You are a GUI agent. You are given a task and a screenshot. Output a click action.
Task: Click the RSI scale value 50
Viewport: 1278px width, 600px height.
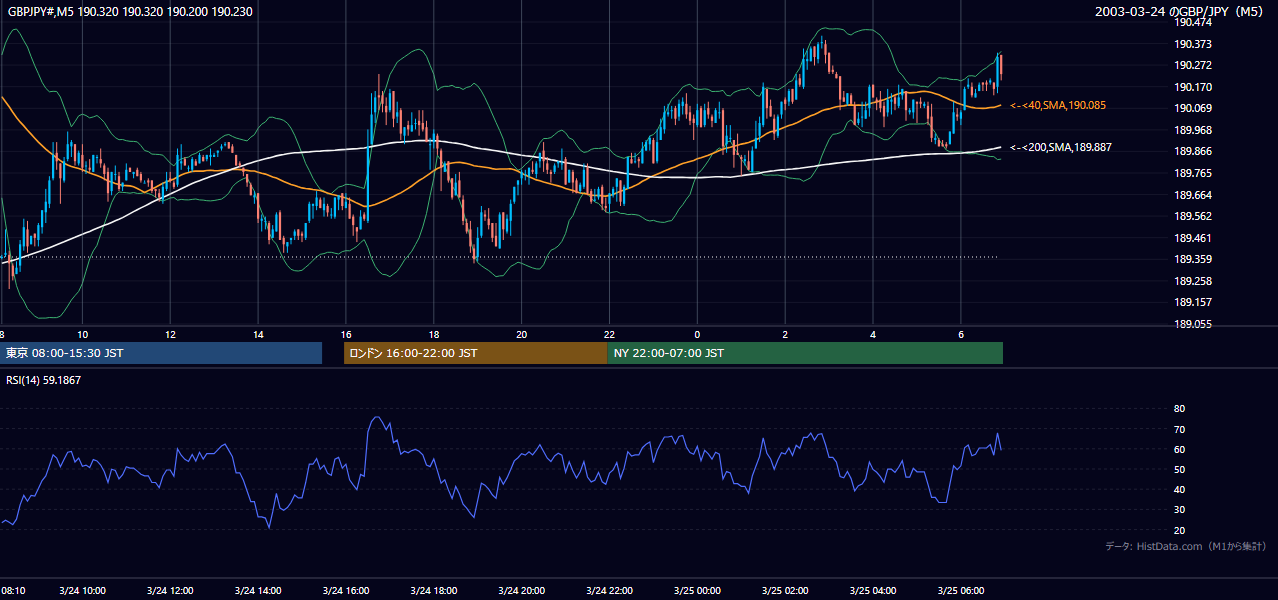(1179, 469)
